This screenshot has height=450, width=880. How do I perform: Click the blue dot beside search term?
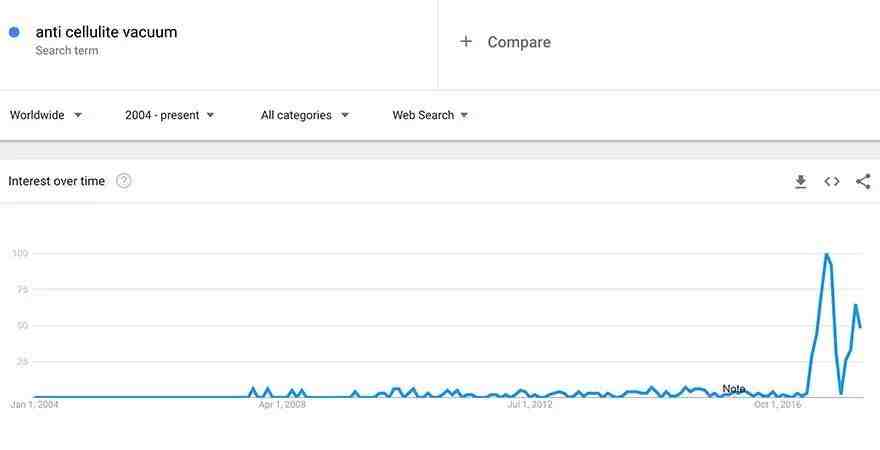pos(14,32)
